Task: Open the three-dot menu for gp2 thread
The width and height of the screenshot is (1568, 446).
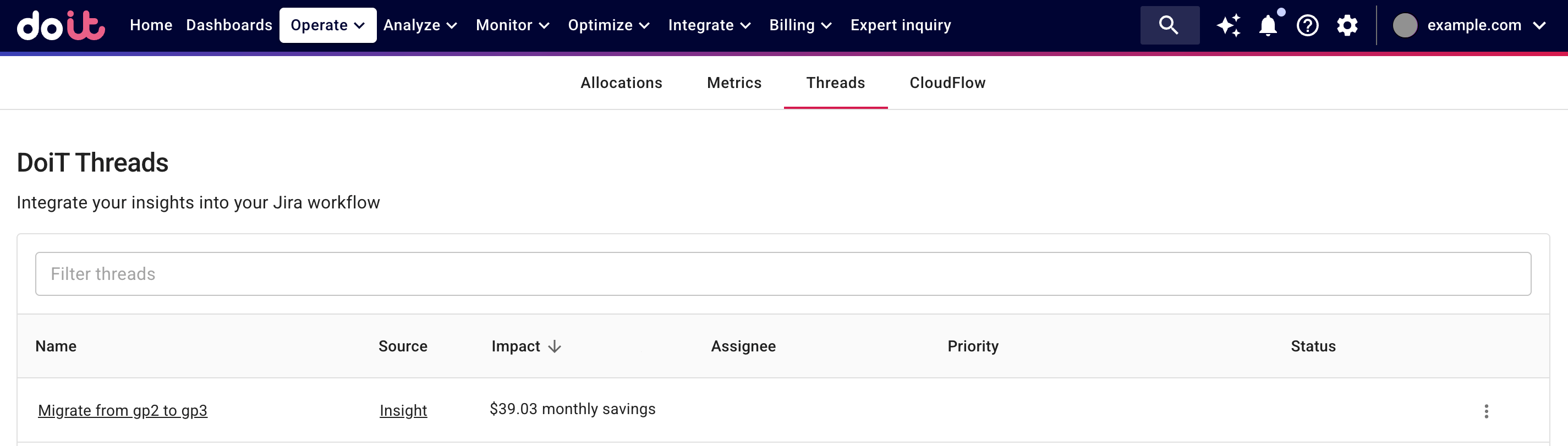Action: point(1486,411)
